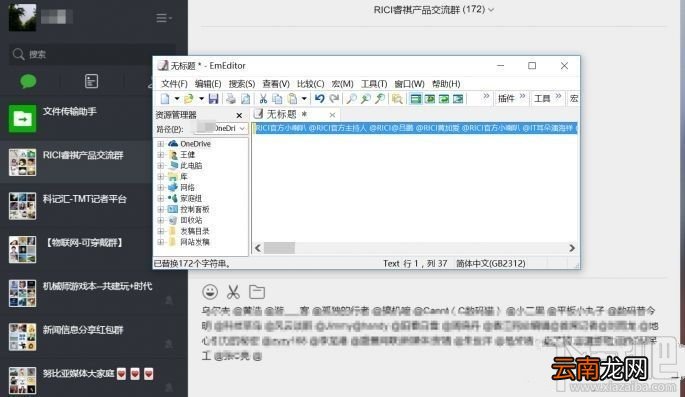Close the 资源管理器 explorer panel

point(239,115)
